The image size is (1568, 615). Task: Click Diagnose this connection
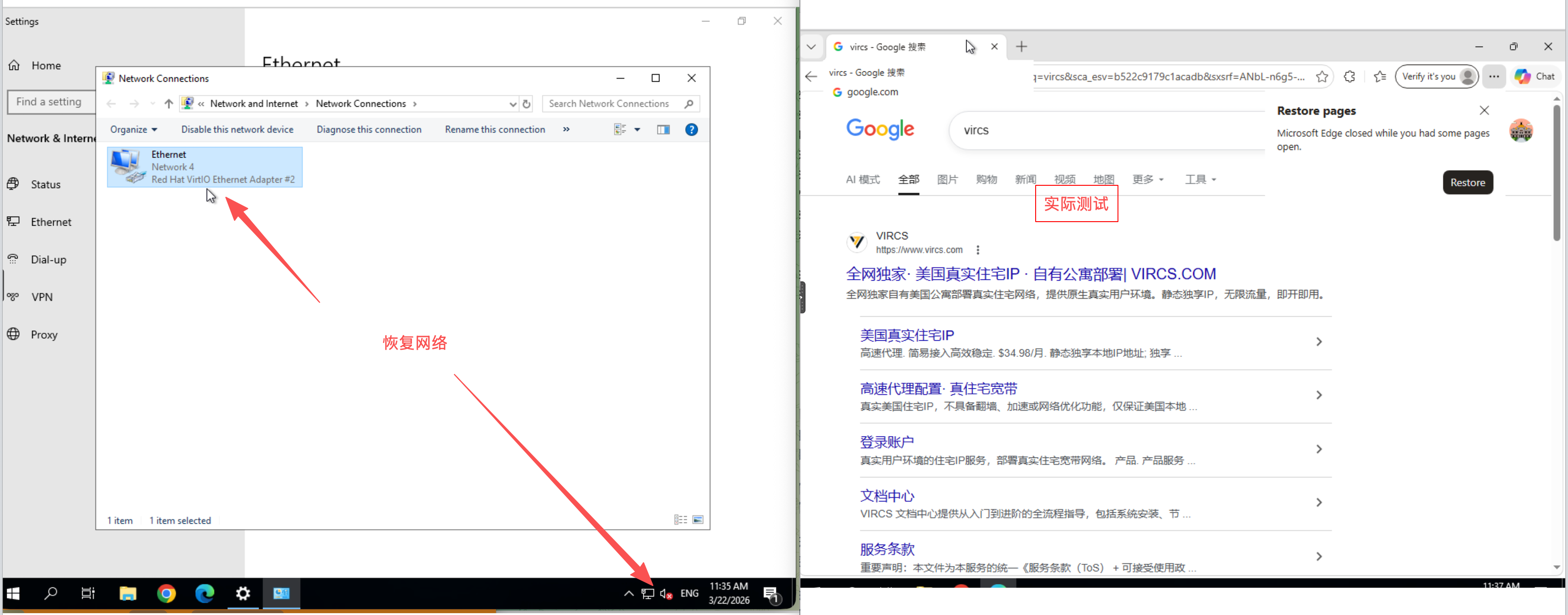369,129
